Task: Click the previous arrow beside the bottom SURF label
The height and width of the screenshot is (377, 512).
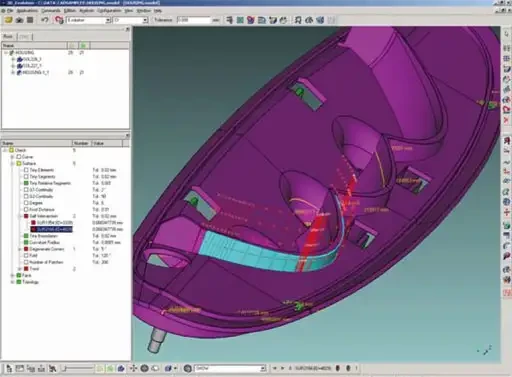Action: [x=275, y=368]
